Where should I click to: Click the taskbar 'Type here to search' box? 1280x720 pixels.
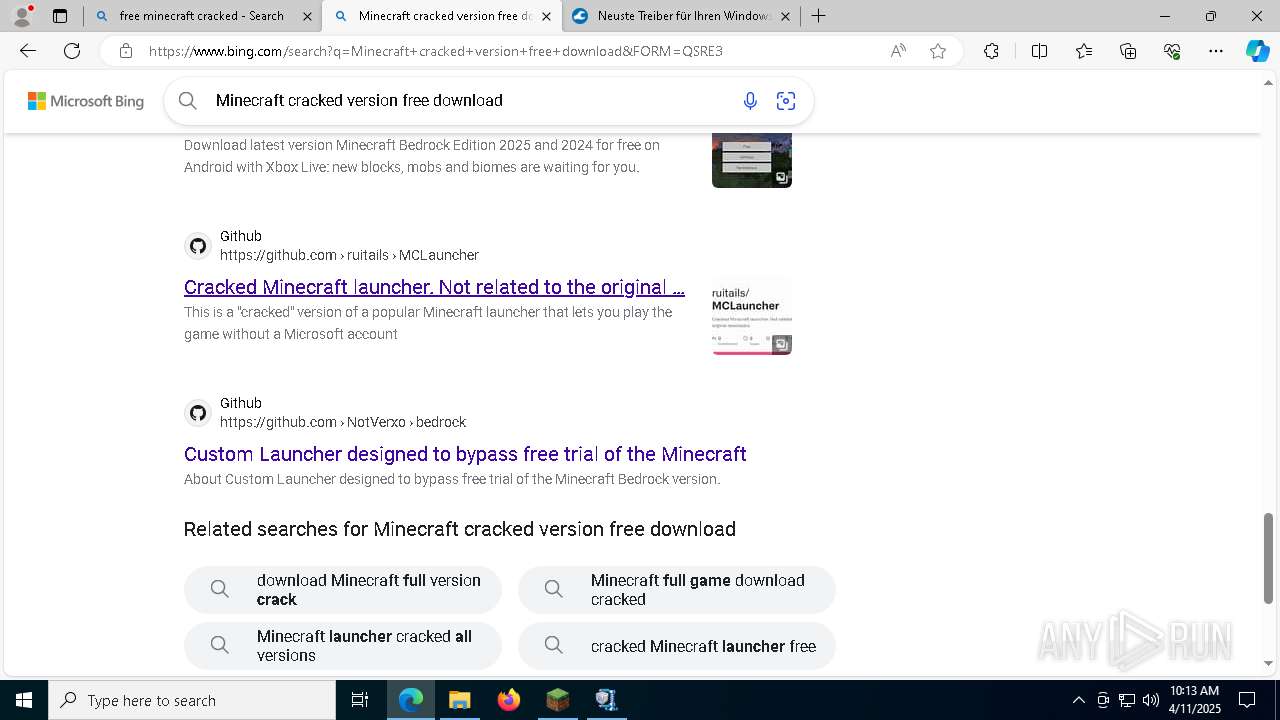tap(192, 700)
